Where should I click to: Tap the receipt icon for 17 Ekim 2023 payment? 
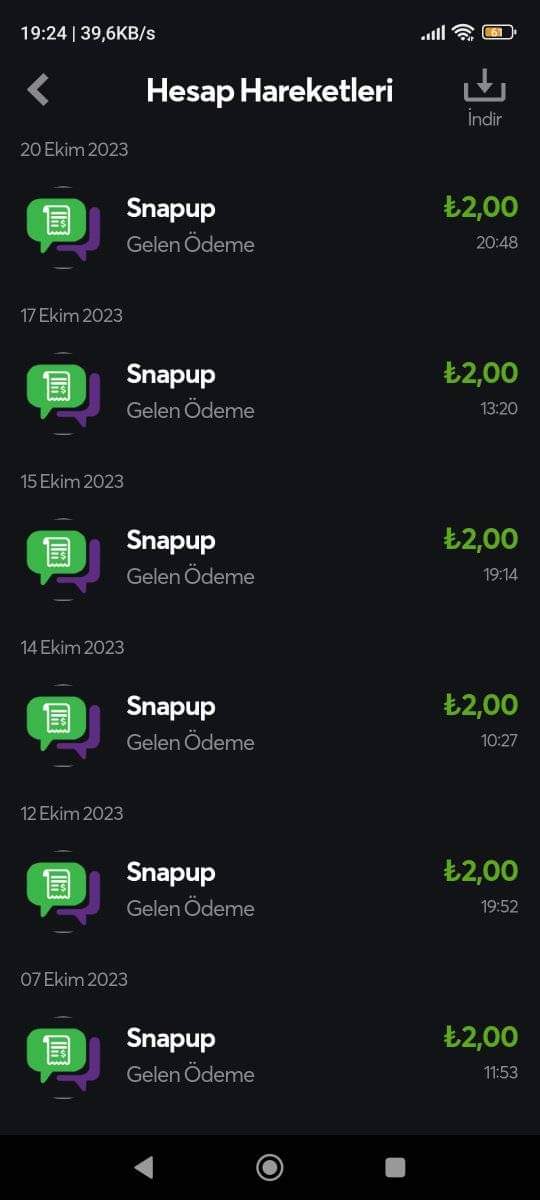[64, 393]
